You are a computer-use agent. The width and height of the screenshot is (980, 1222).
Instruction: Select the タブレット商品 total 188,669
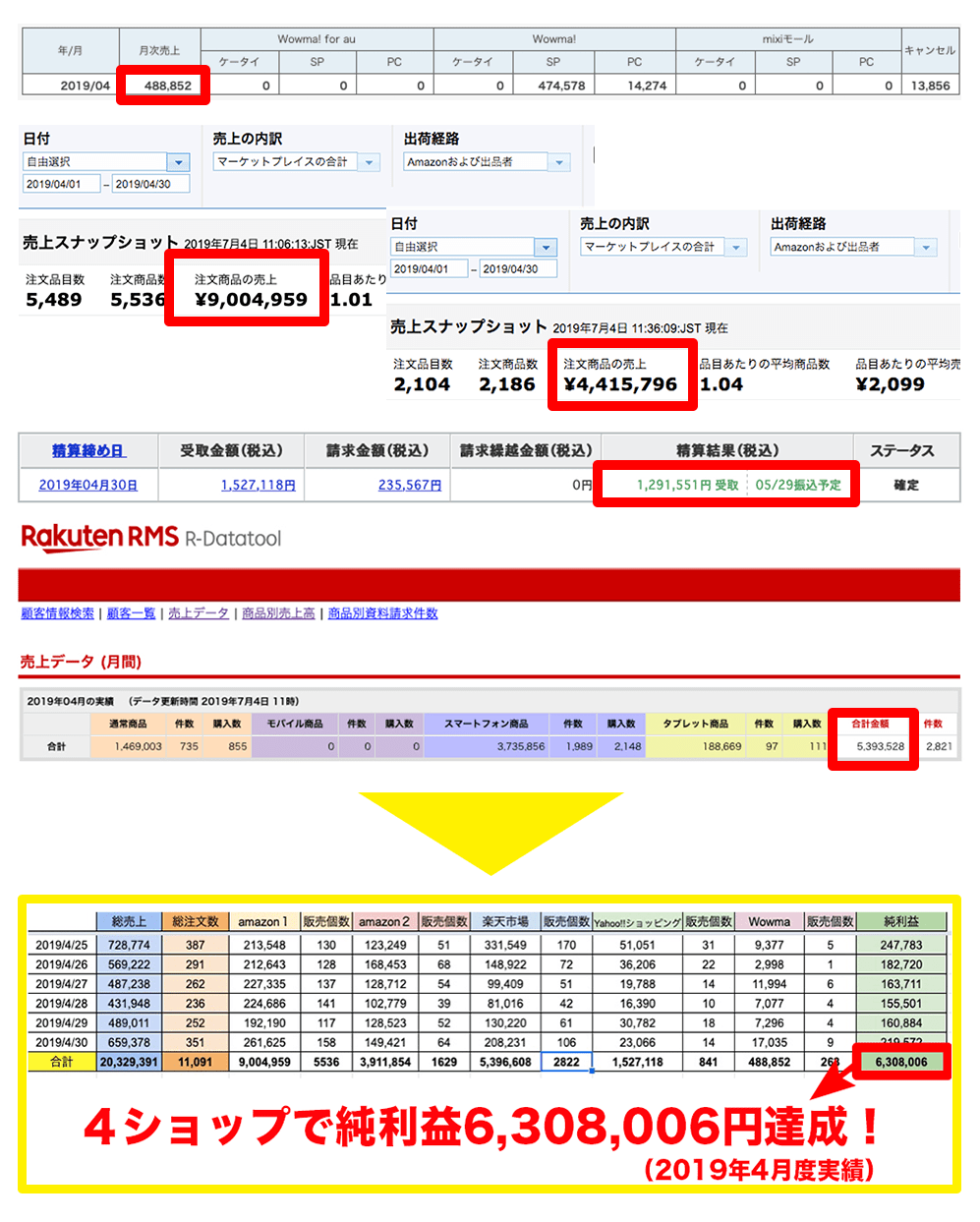tap(722, 746)
